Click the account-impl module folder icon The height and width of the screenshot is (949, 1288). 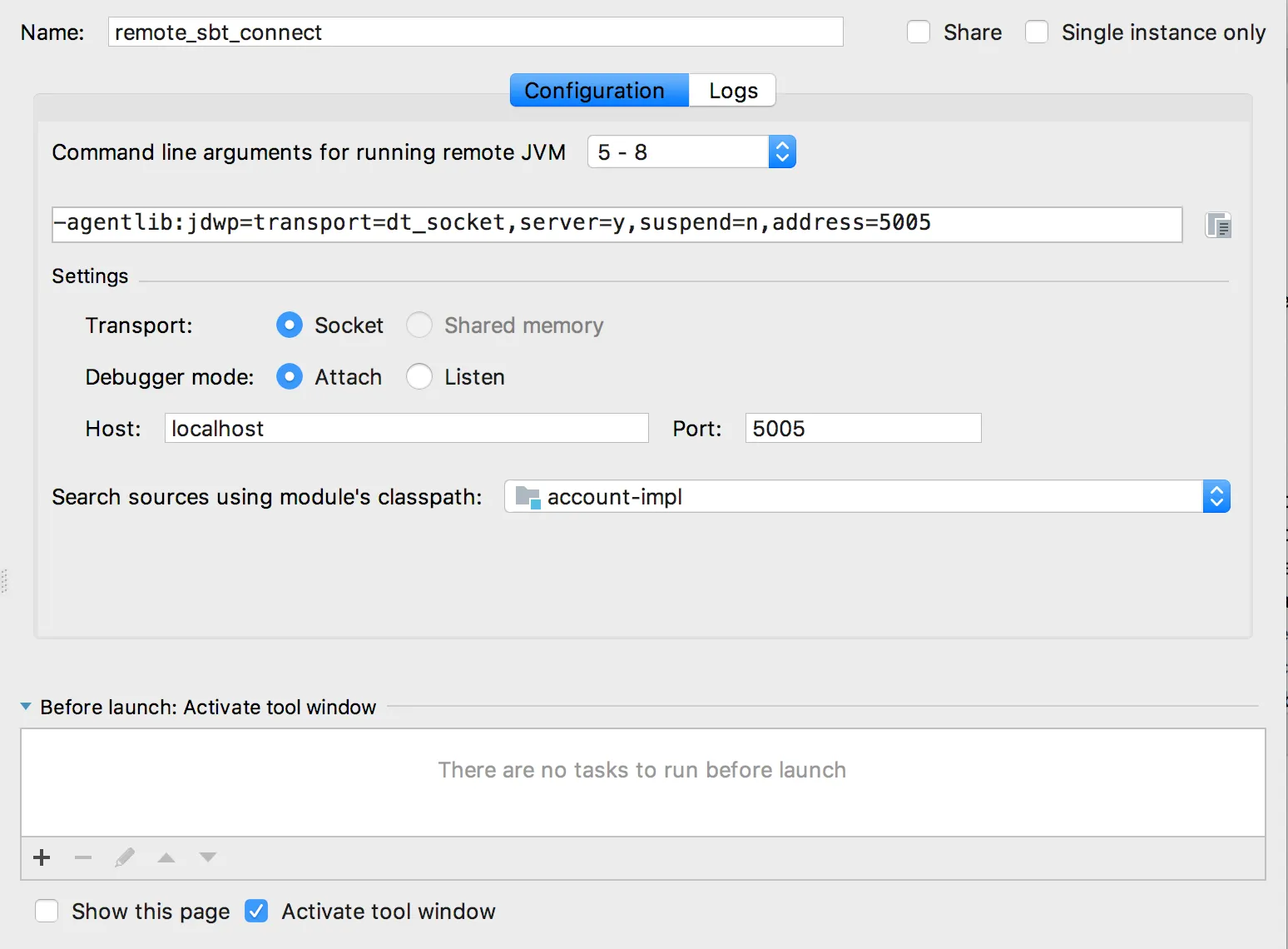point(528,497)
